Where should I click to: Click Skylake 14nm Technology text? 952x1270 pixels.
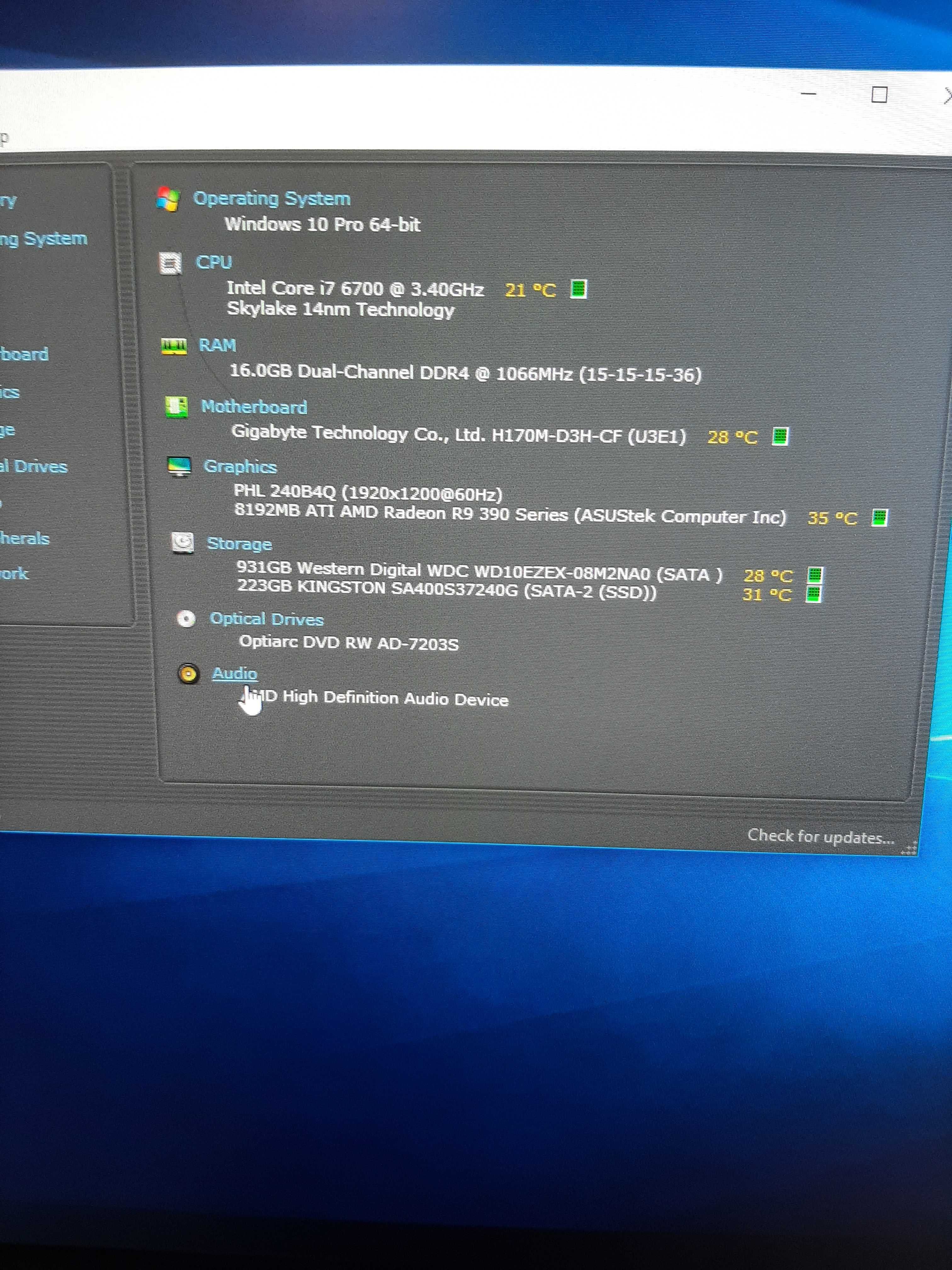pos(341,309)
